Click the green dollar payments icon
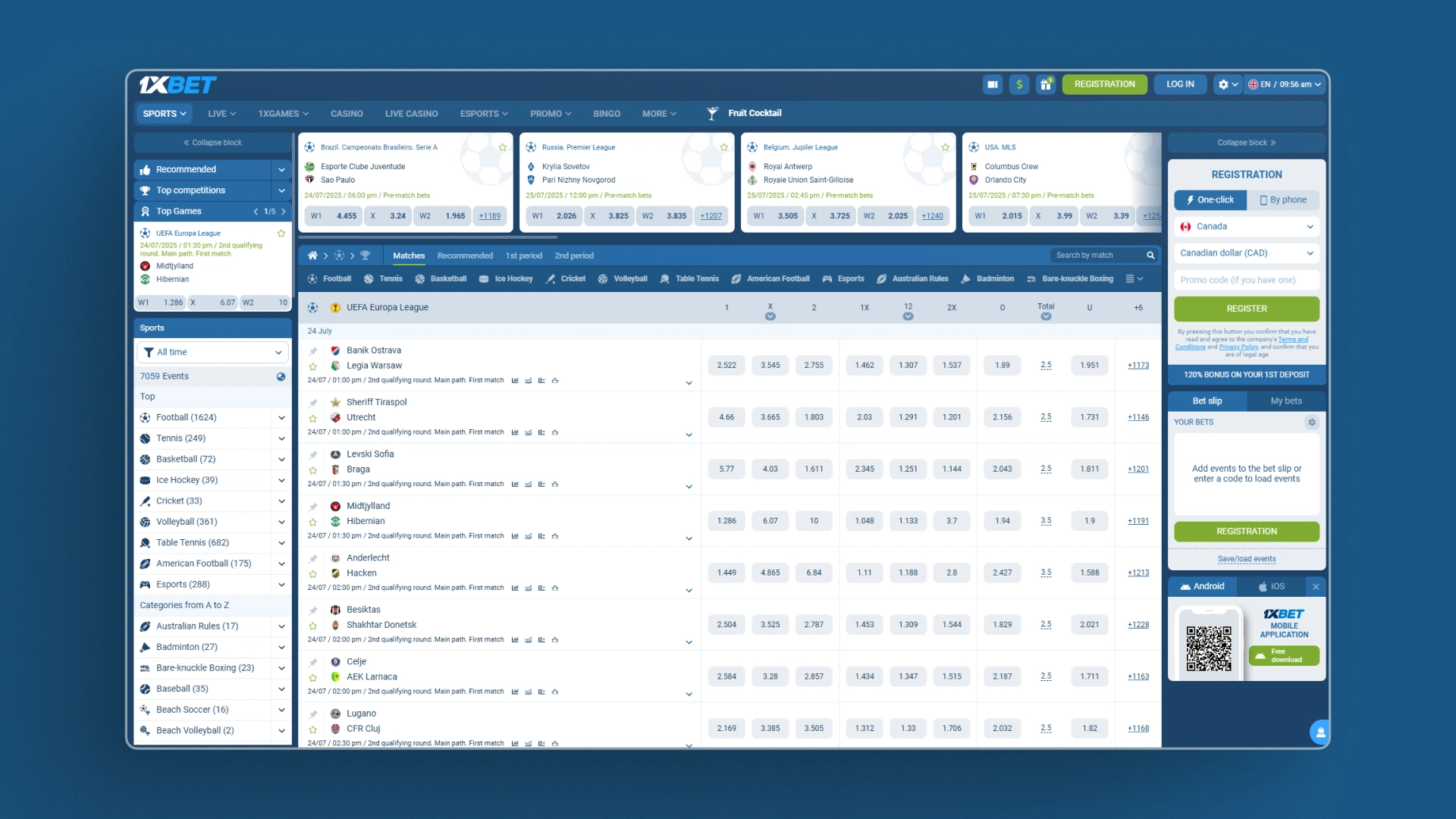Viewport: 1456px width, 819px height. [x=1019, y=84]
